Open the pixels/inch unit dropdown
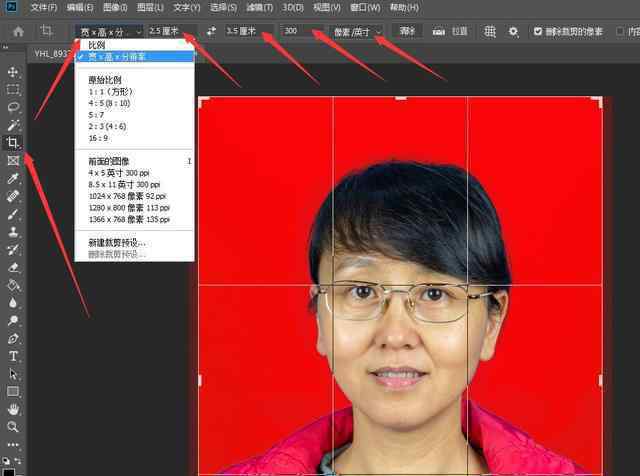The height and width of the screenshot is (476, 640). click(x=357, y=31)
